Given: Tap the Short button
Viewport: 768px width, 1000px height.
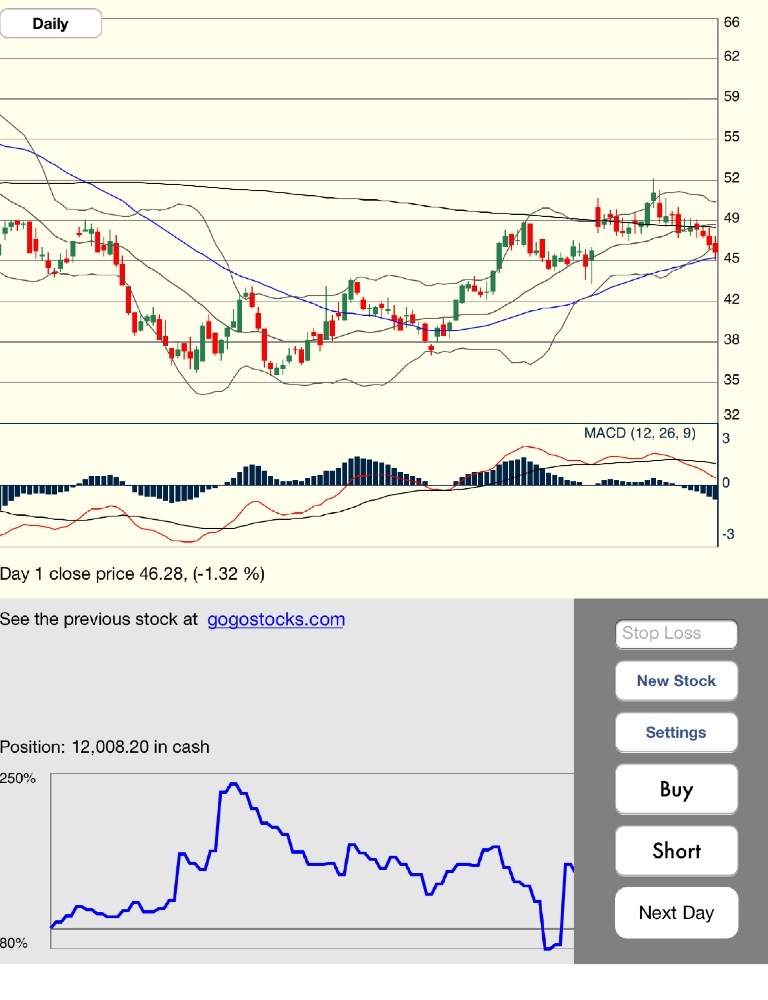Looking at the screenshot, I should tap(676, 850).
